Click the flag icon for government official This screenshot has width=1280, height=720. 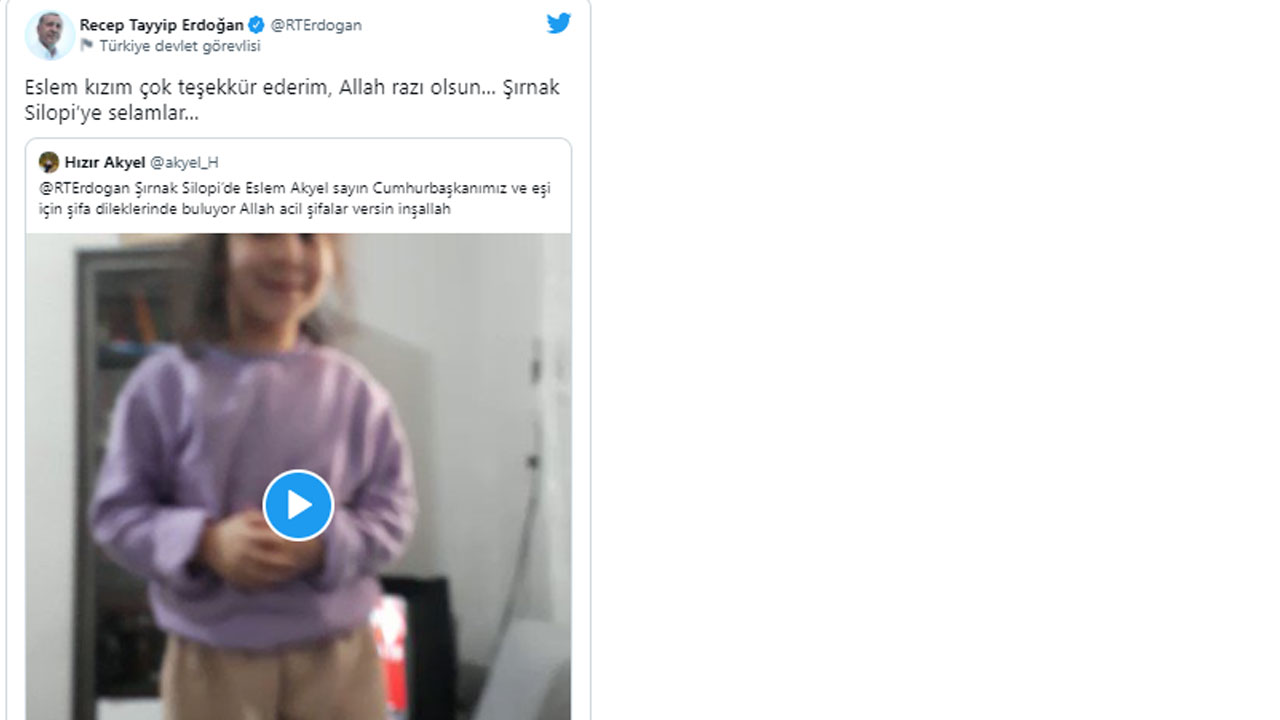[87, 45]
